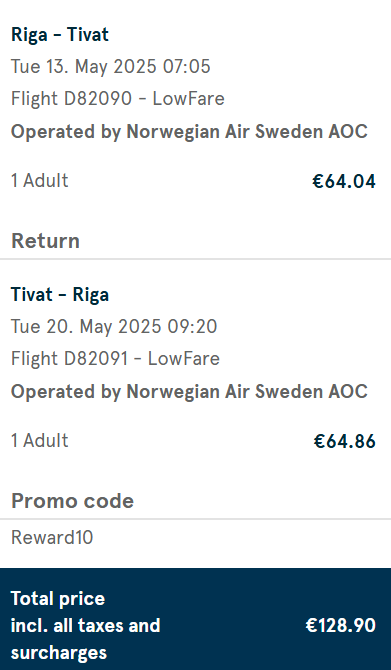Screen dimensions: 391x670
Task: Click the Reward10 promo code
Action: (52, 538)
